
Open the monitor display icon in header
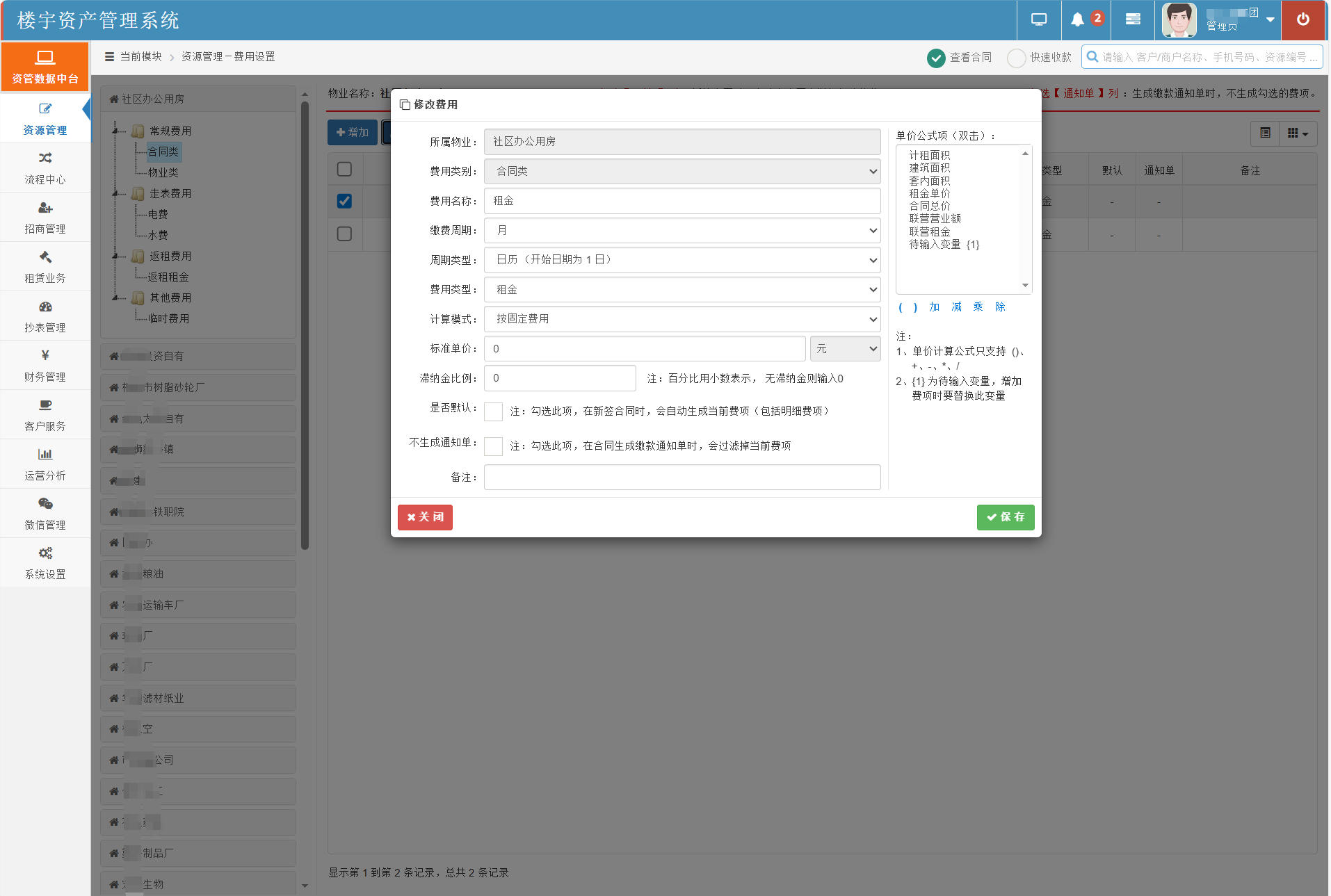tap(1038, 19)
